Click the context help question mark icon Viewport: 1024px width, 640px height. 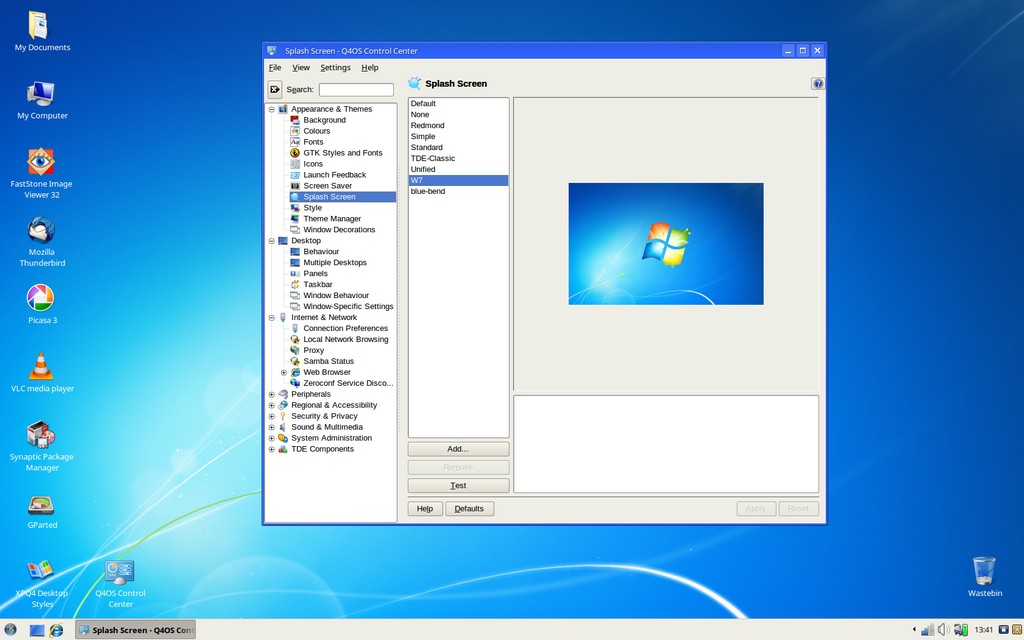tap(817, 84)
